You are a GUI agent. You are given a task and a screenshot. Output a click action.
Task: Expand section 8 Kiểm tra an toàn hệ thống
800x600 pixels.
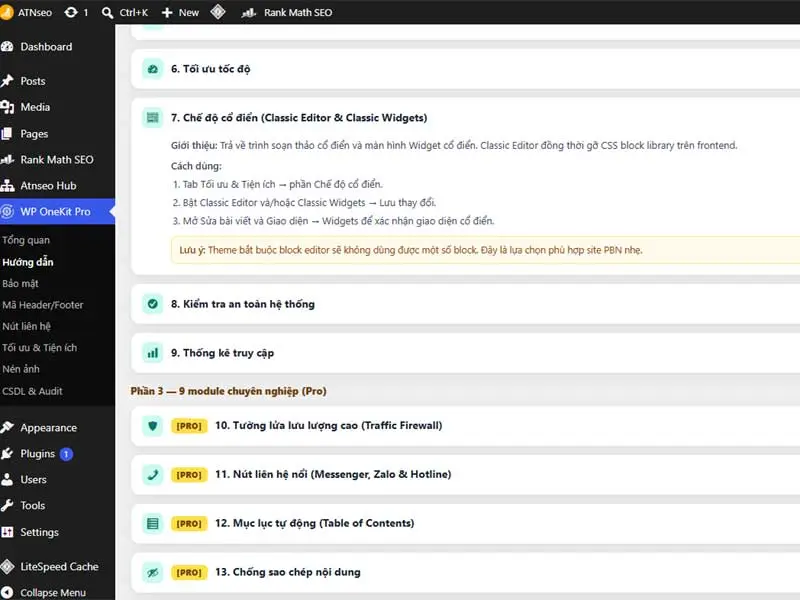coord(465,304)
